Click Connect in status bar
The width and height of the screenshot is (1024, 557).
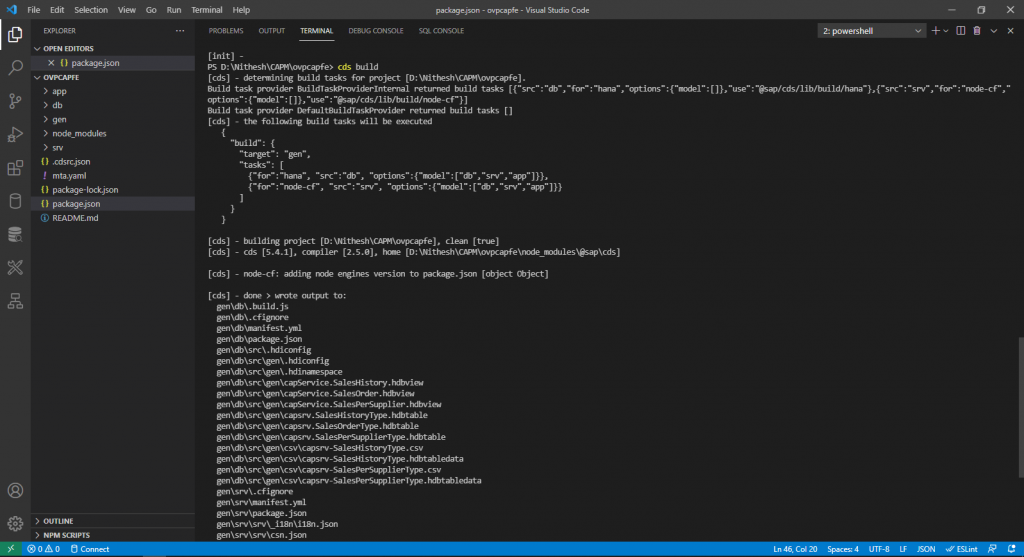[89, 549]
